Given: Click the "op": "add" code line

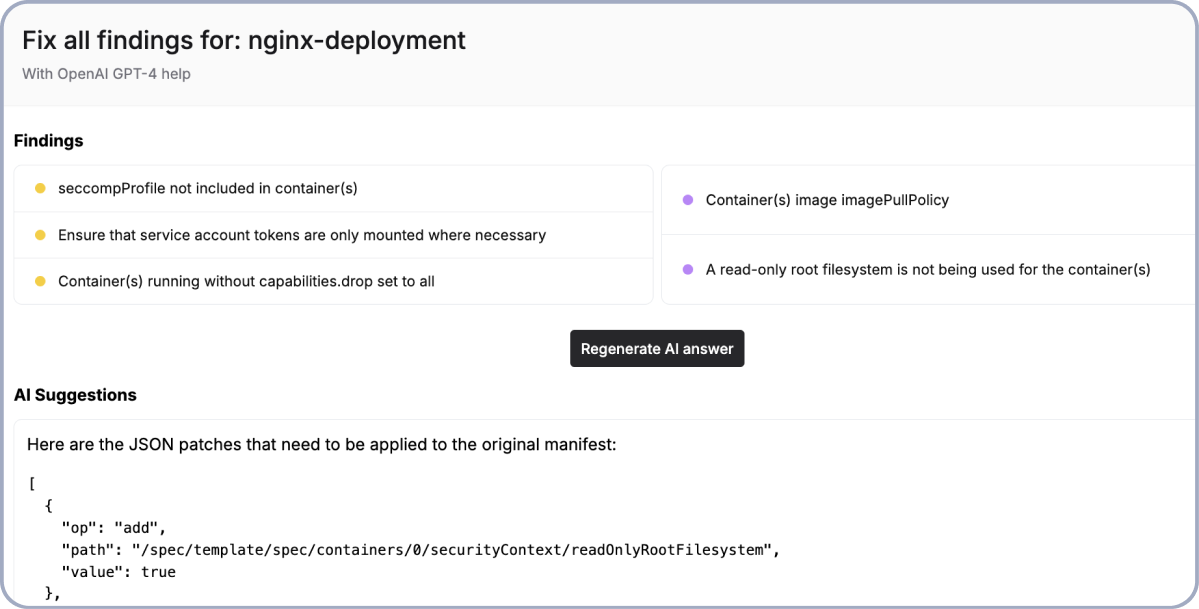Looking at the screenshot, I should (x=113, y=528).
